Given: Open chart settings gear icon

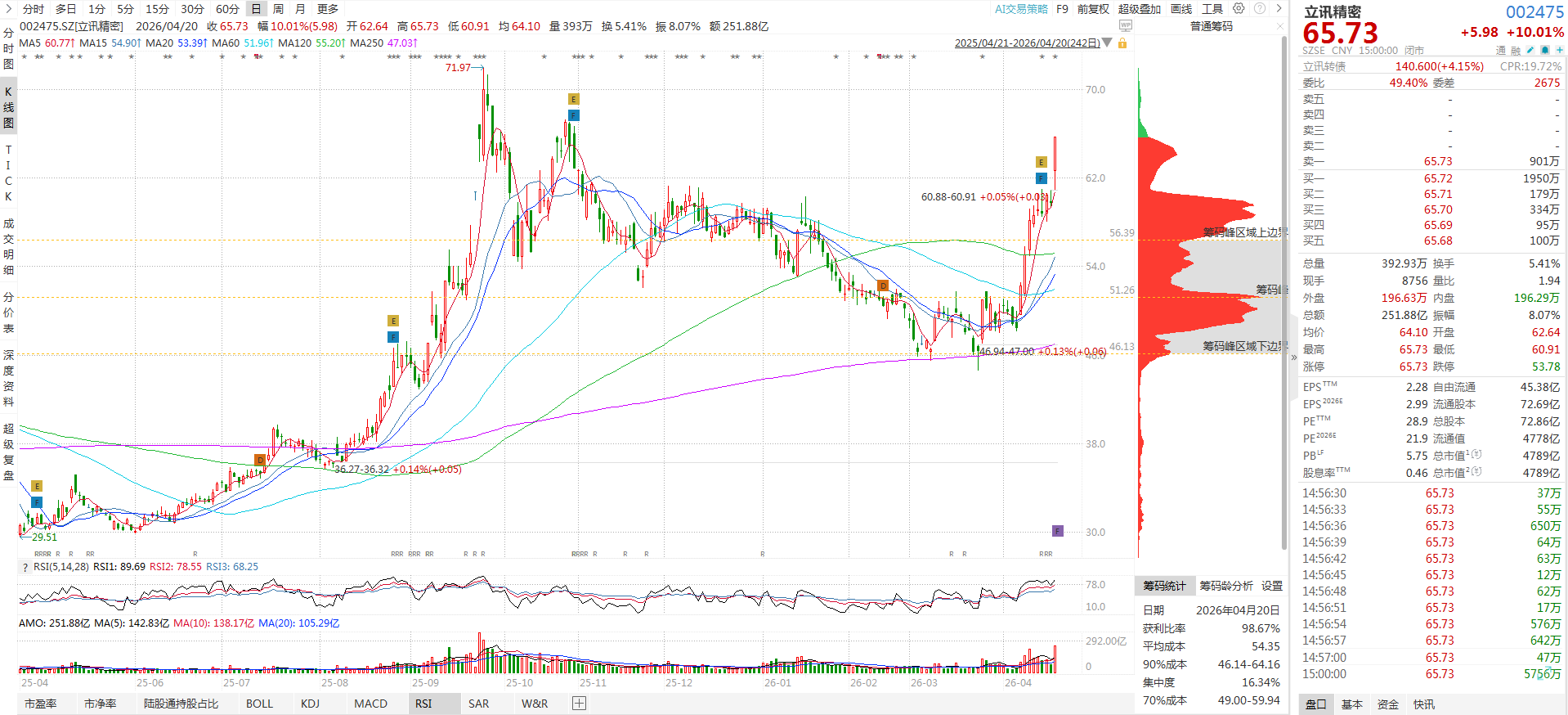Looking at the screenshot, I should pos(1239,9).
